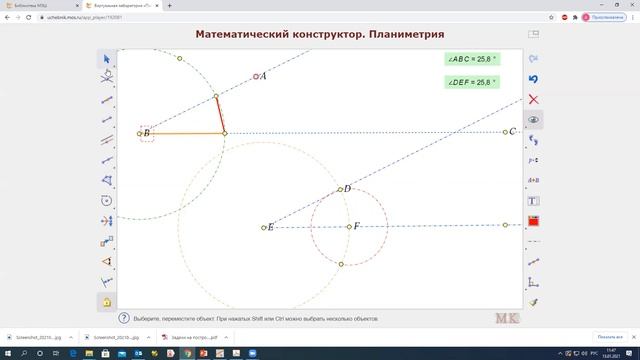The height and width of the screenshot is (360, 640).
Task: Select the angle measurement tool
Action: [107, 261]
